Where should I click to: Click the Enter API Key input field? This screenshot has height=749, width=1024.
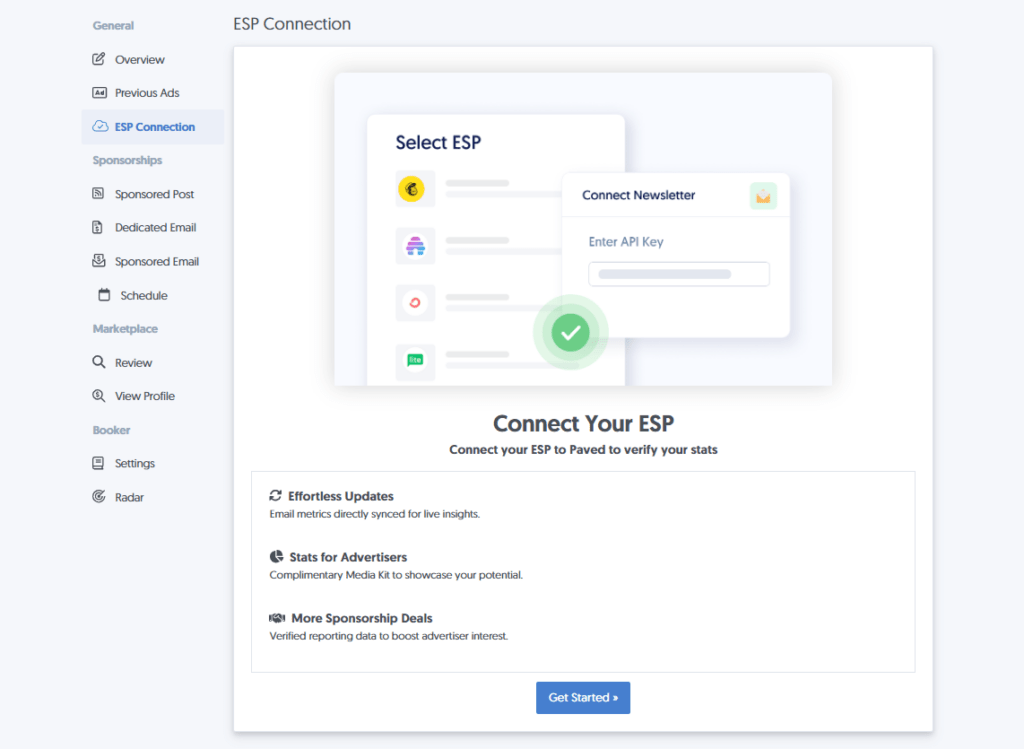pyautogui.click(x=678, y=273)
